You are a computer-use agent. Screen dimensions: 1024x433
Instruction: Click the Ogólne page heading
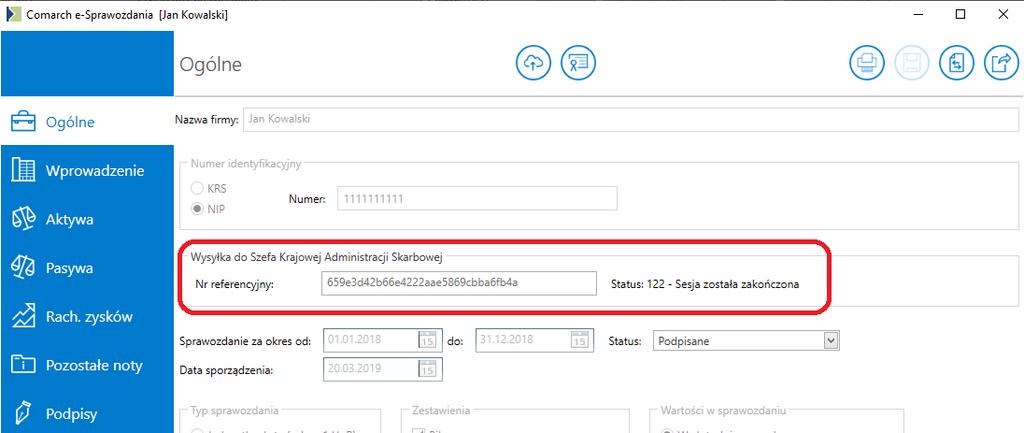(210, 65)
